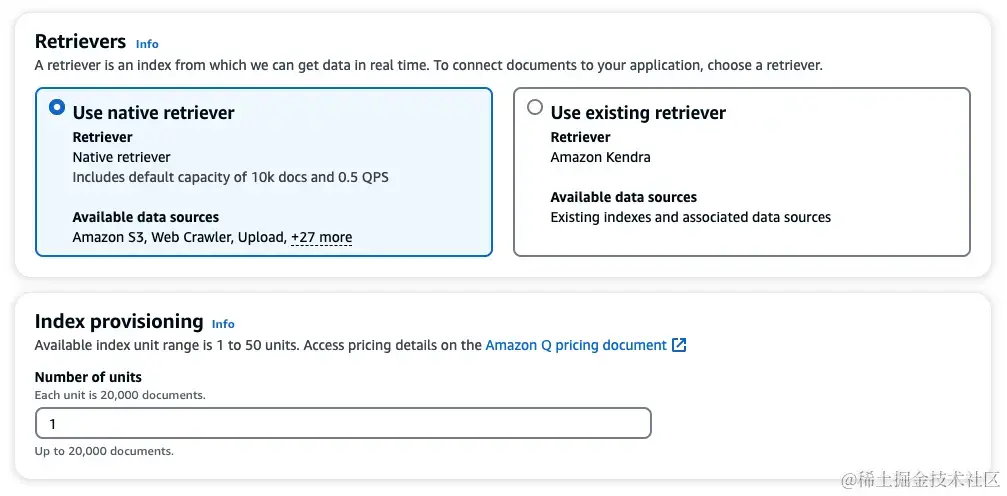1007x496 pixels.
Task: Open Info link next to Retrievers heading
Action: pos(147,44)
